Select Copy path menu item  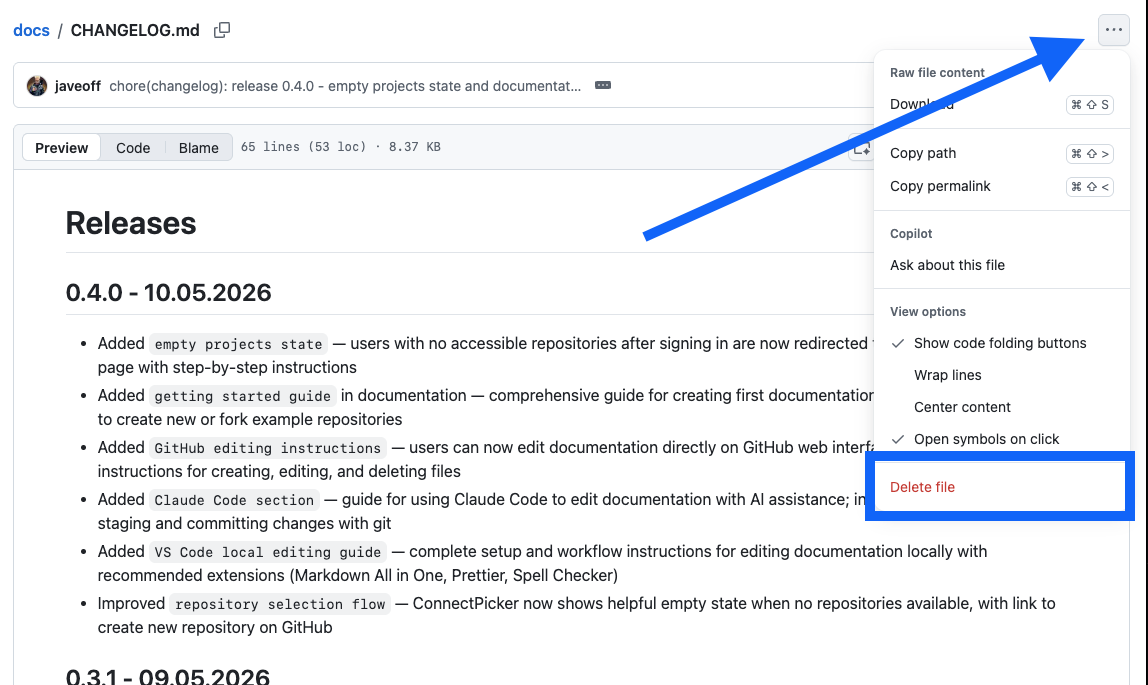[1001, 153]
